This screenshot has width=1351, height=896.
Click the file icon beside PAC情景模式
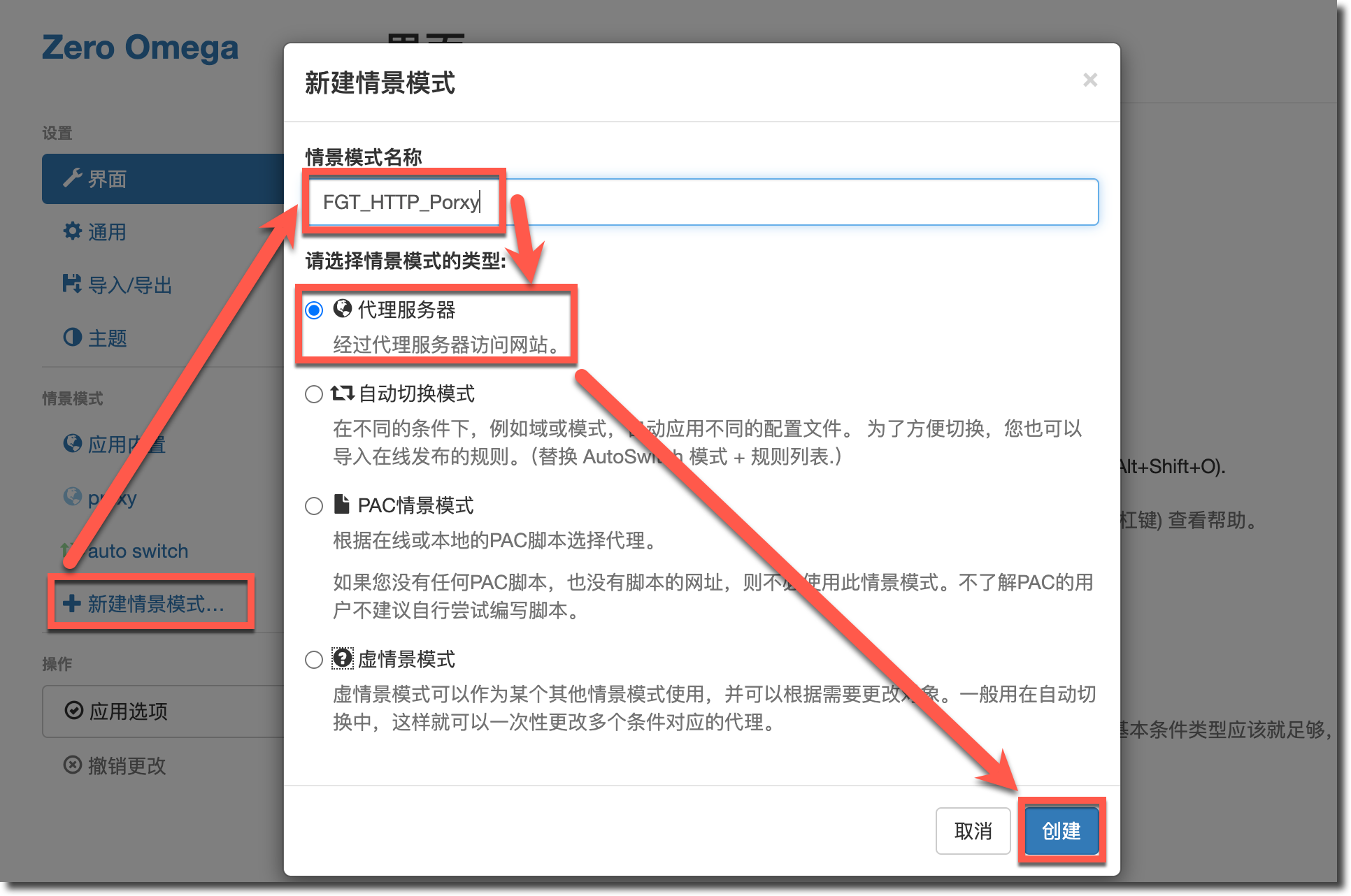(x=341, y=504)
